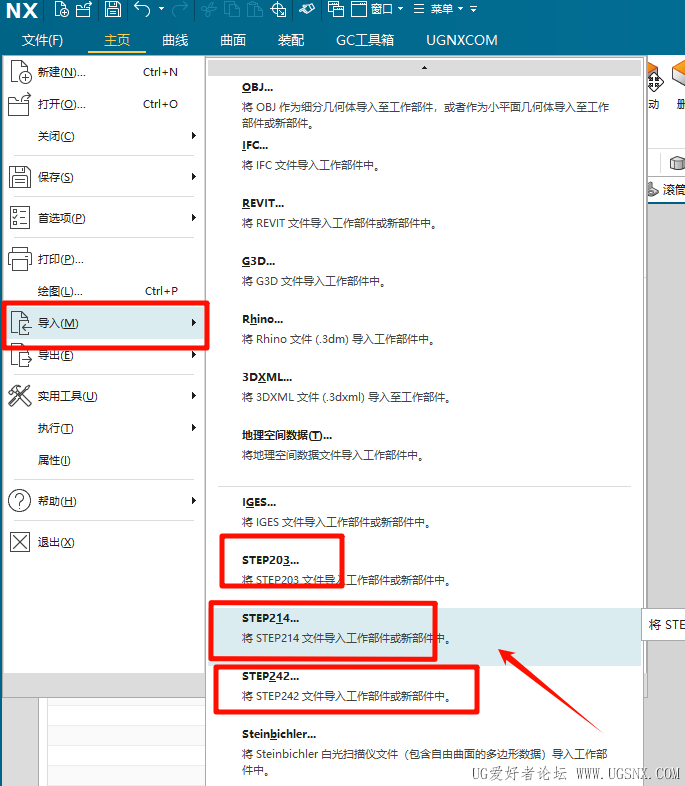685x786 pixels.
Task: Click the 新建 new document icon in menu
Action: [21, 72]
